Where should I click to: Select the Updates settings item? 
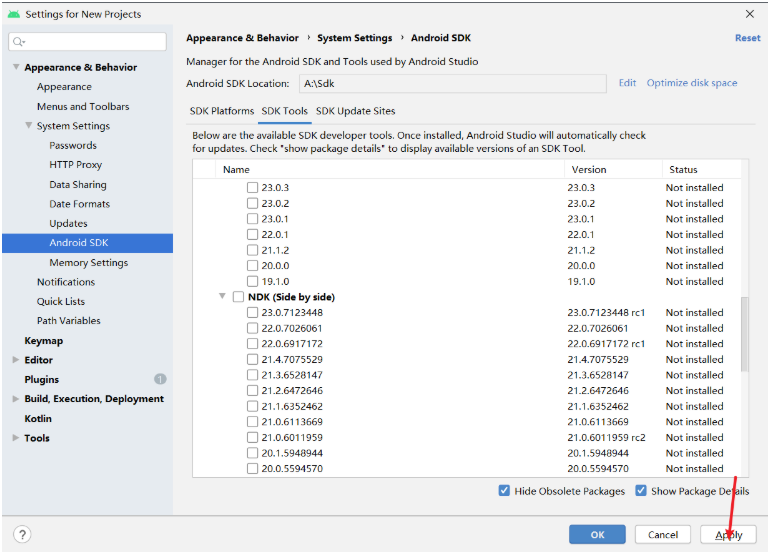tap(68, 223)
